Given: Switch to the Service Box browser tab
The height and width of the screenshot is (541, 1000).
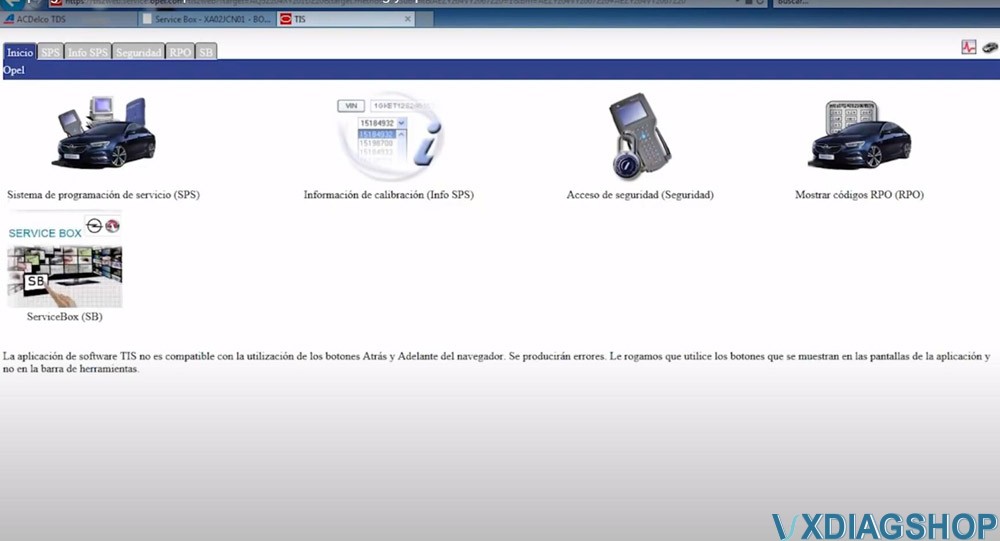Looking at the screenshot, I should coord(207,19).
